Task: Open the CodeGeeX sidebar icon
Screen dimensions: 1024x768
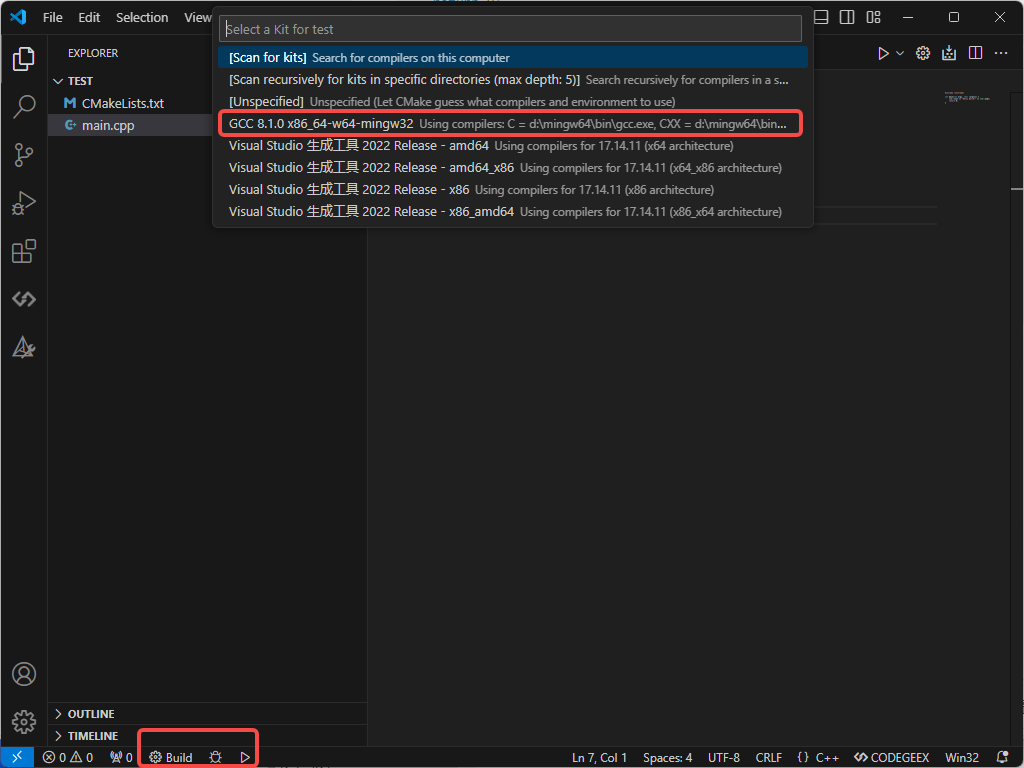Action: coord(24,299)
